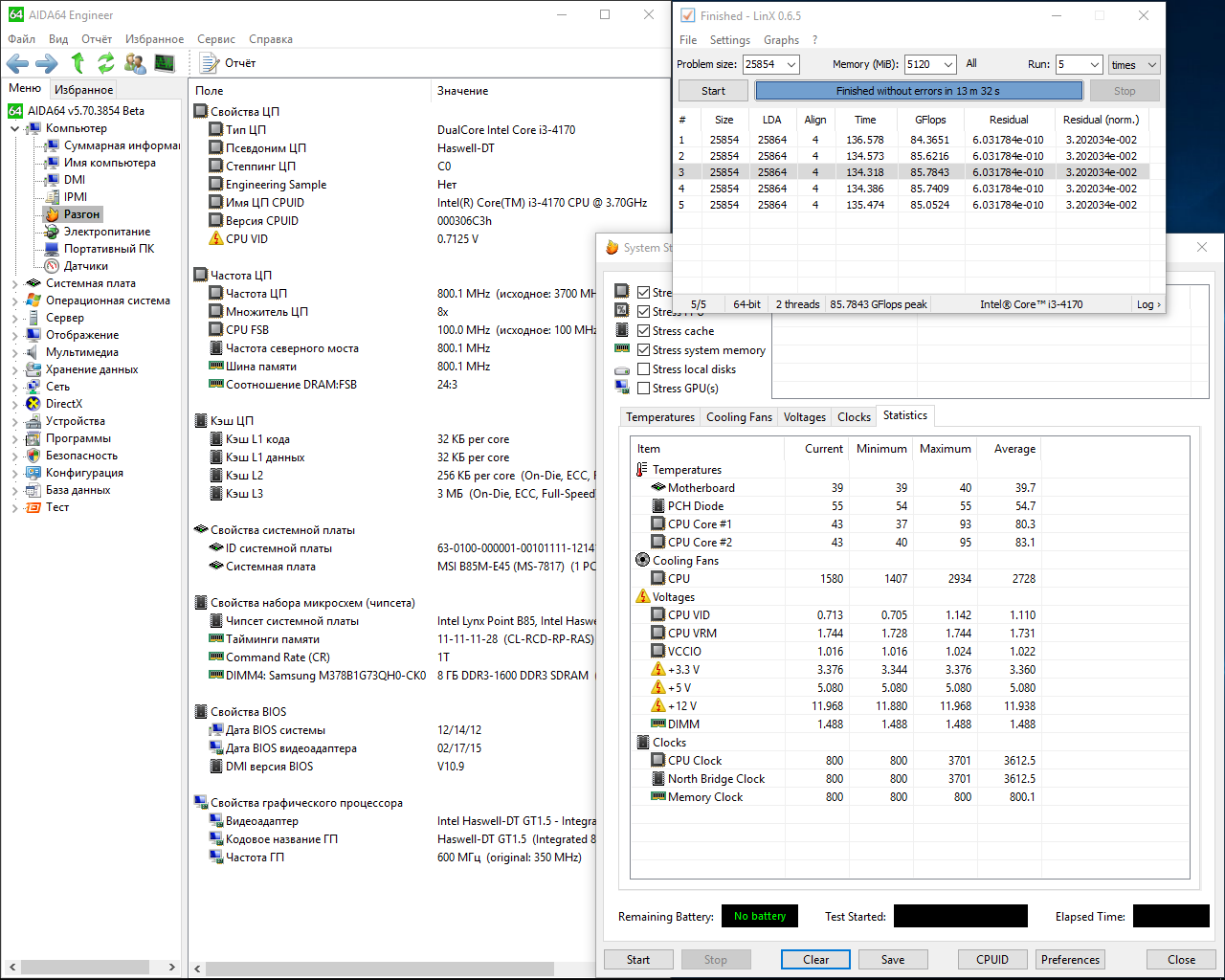
Task: Click the Тест icon in tree
Action: 33,507
